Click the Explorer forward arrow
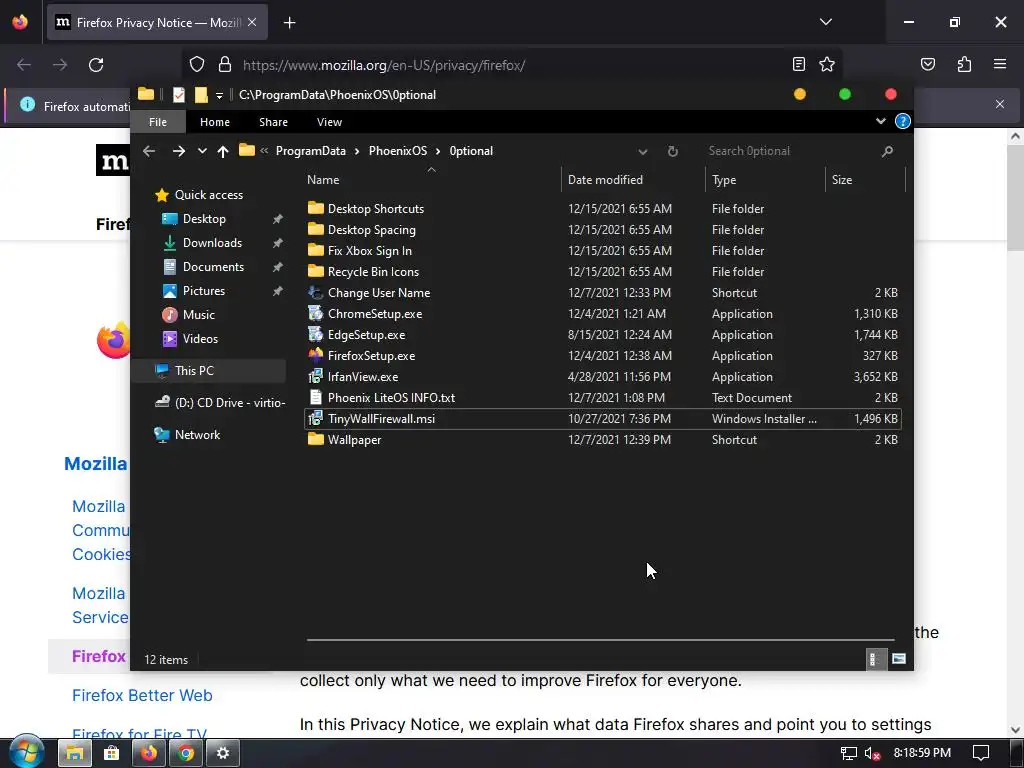This screenshot has height=768, width=1024. point(178,151)
